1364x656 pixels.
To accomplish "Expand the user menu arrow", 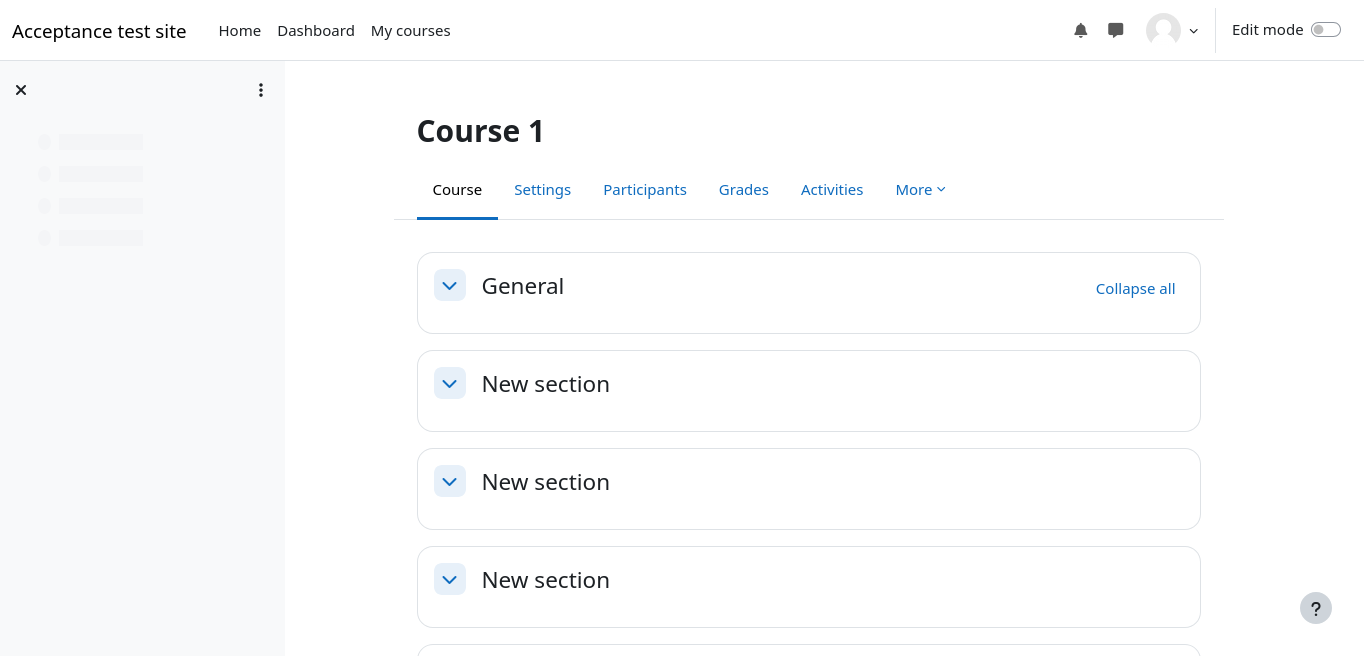I will pos(1193,31).
